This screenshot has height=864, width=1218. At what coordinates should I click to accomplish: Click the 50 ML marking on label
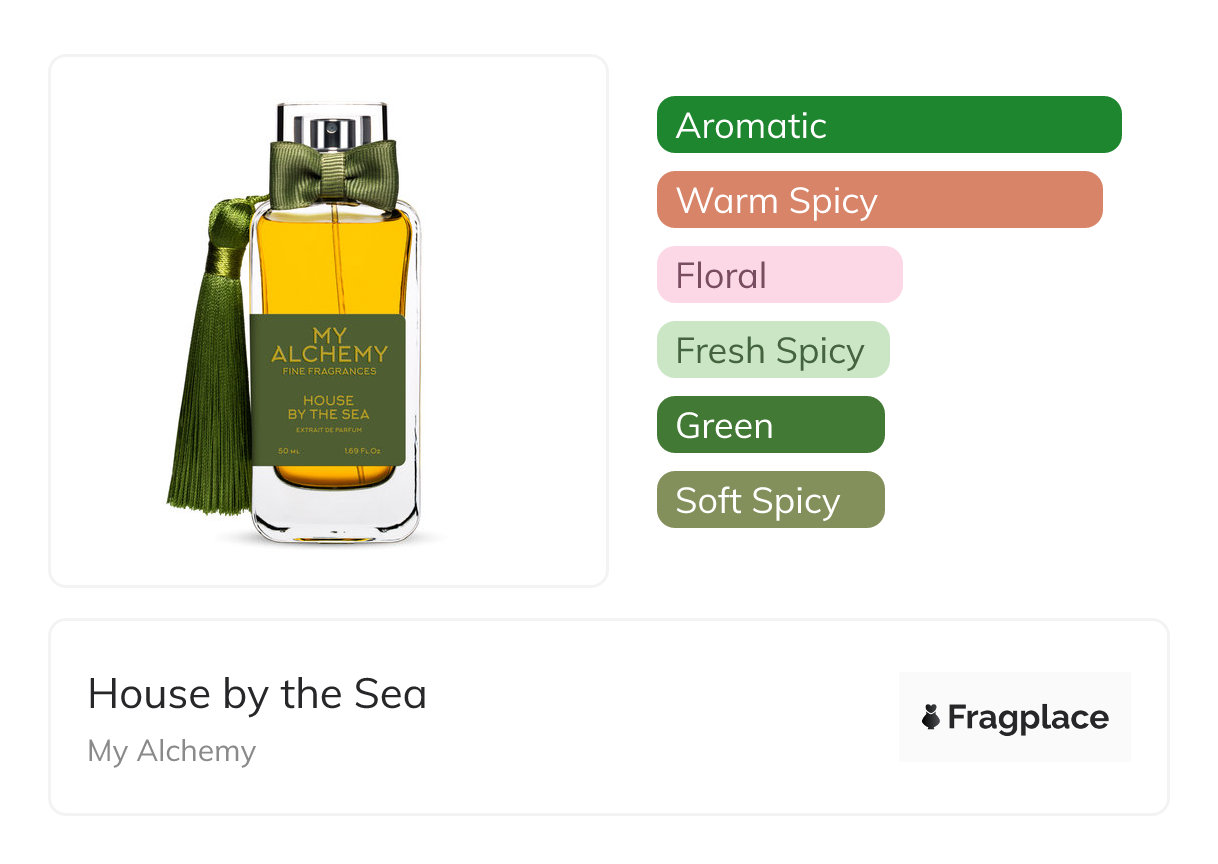pos(289,451)
